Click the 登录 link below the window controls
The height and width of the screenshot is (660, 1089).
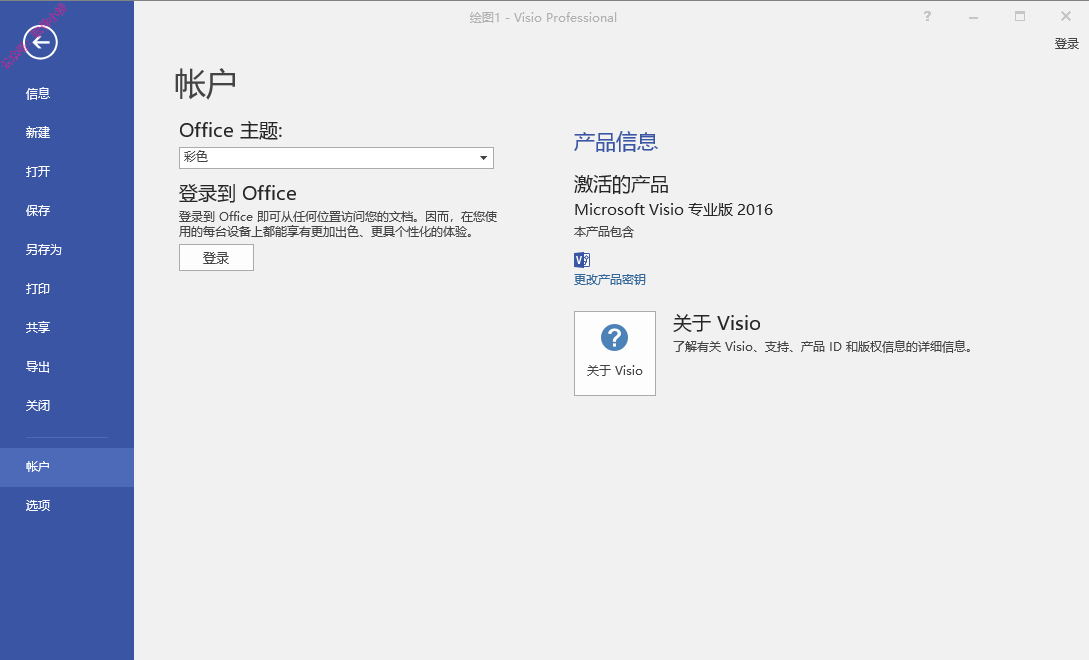click(x=1067, y=44)
